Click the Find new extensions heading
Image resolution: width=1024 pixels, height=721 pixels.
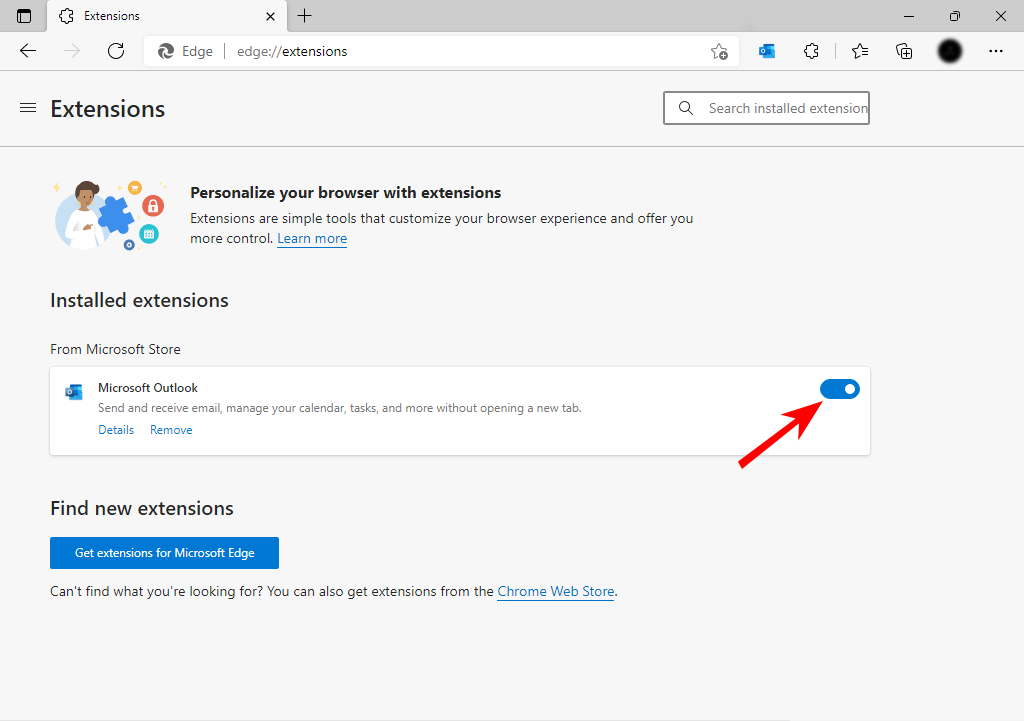click(142, 508)
